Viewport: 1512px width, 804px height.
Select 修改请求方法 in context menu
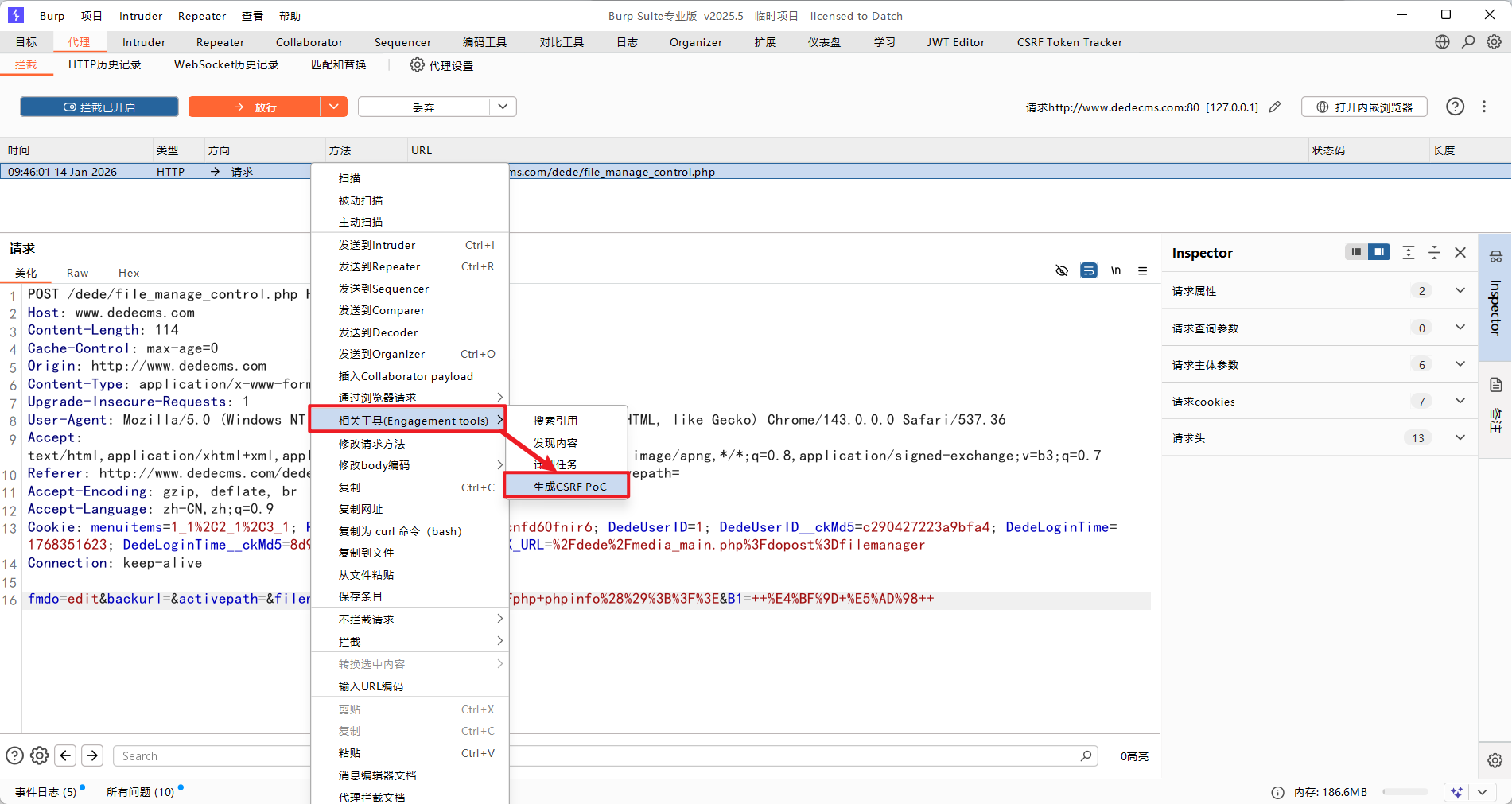pos(410,444)
